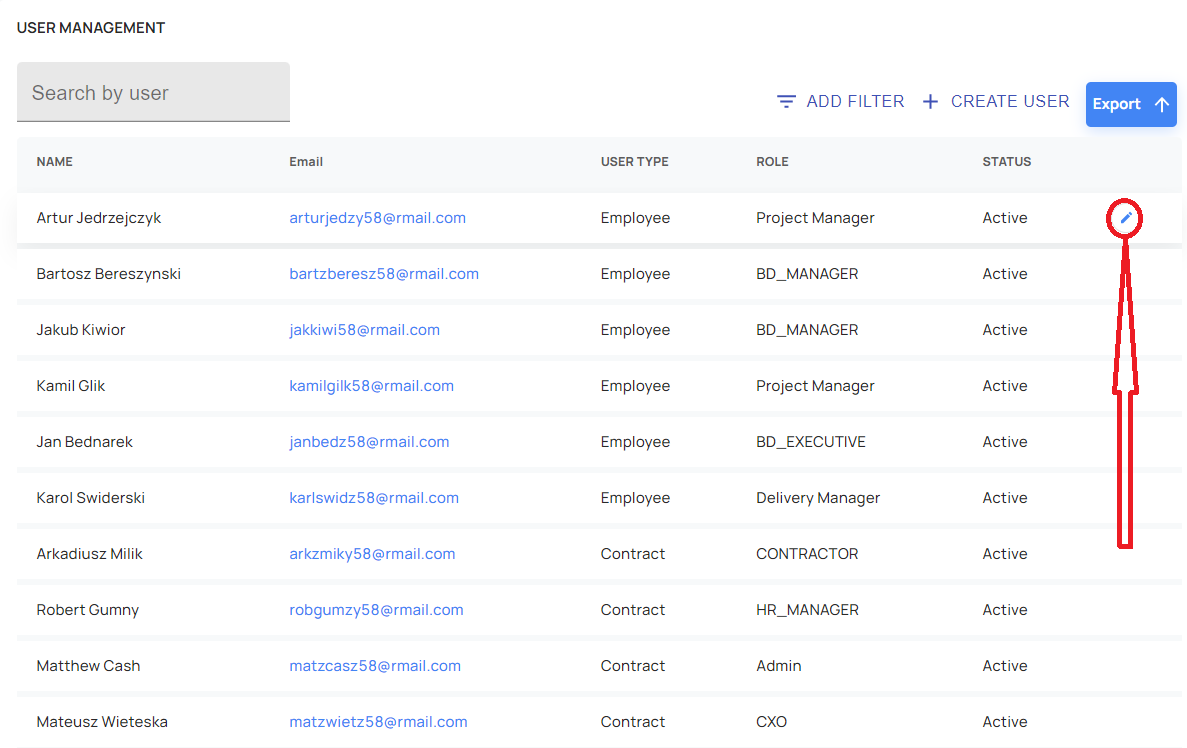This screenshot has width=1187, height=748.
Task: Open email link arkzmiky58@rmail.com
Action: (x=372, y=554)
